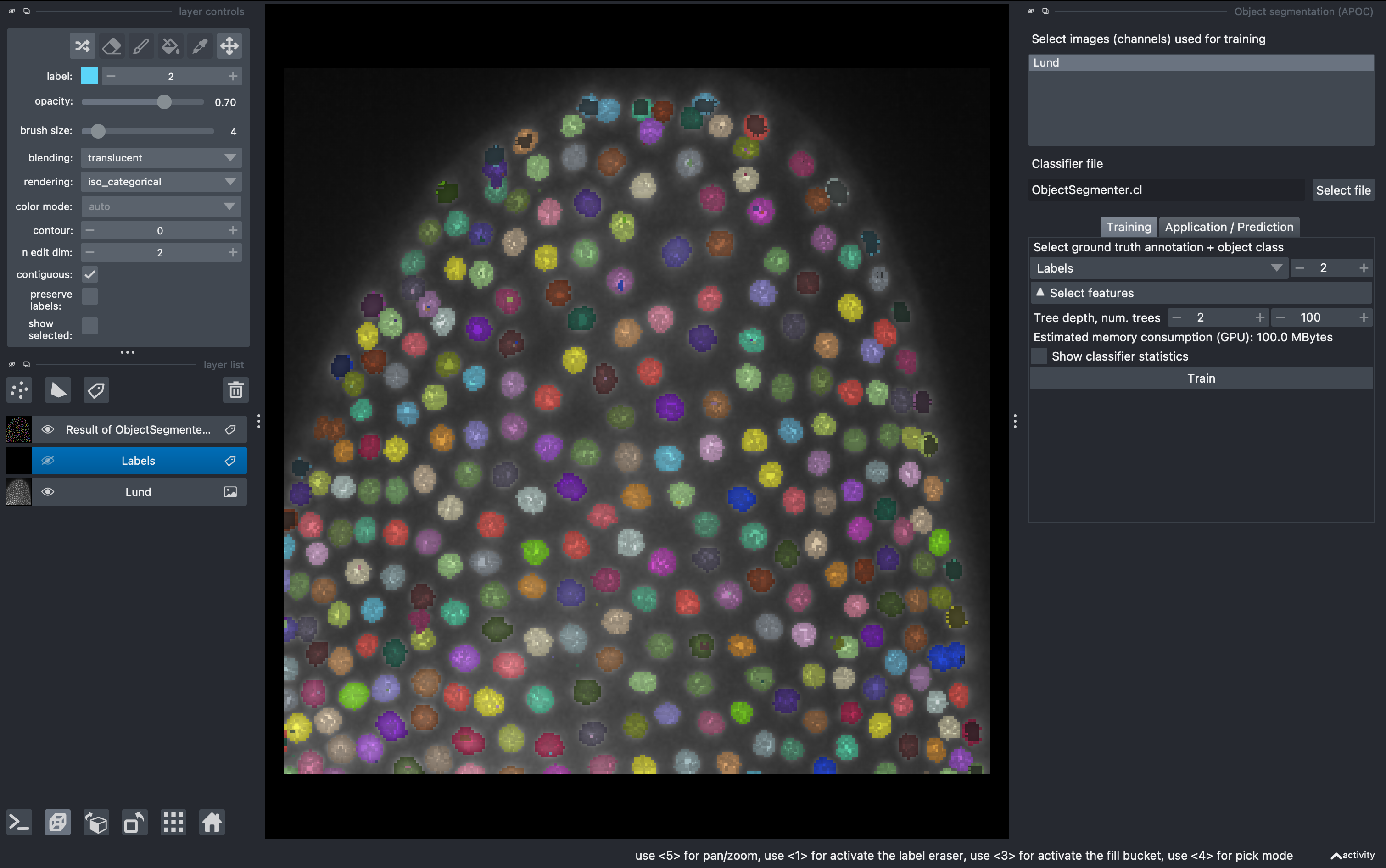Viewport: 1386px width, 868px height.
Task: Delete selected layer with trash icon
Action: coord(235,390)
